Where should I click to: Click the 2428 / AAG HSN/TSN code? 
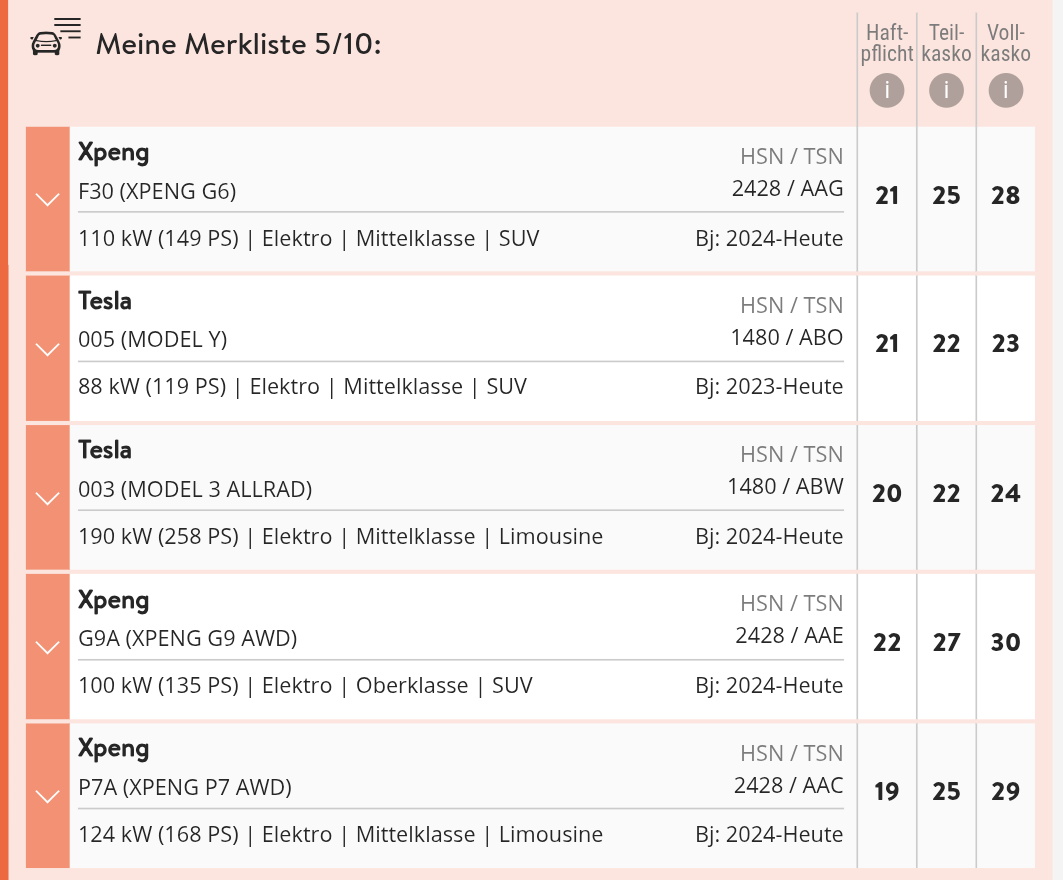787,188
